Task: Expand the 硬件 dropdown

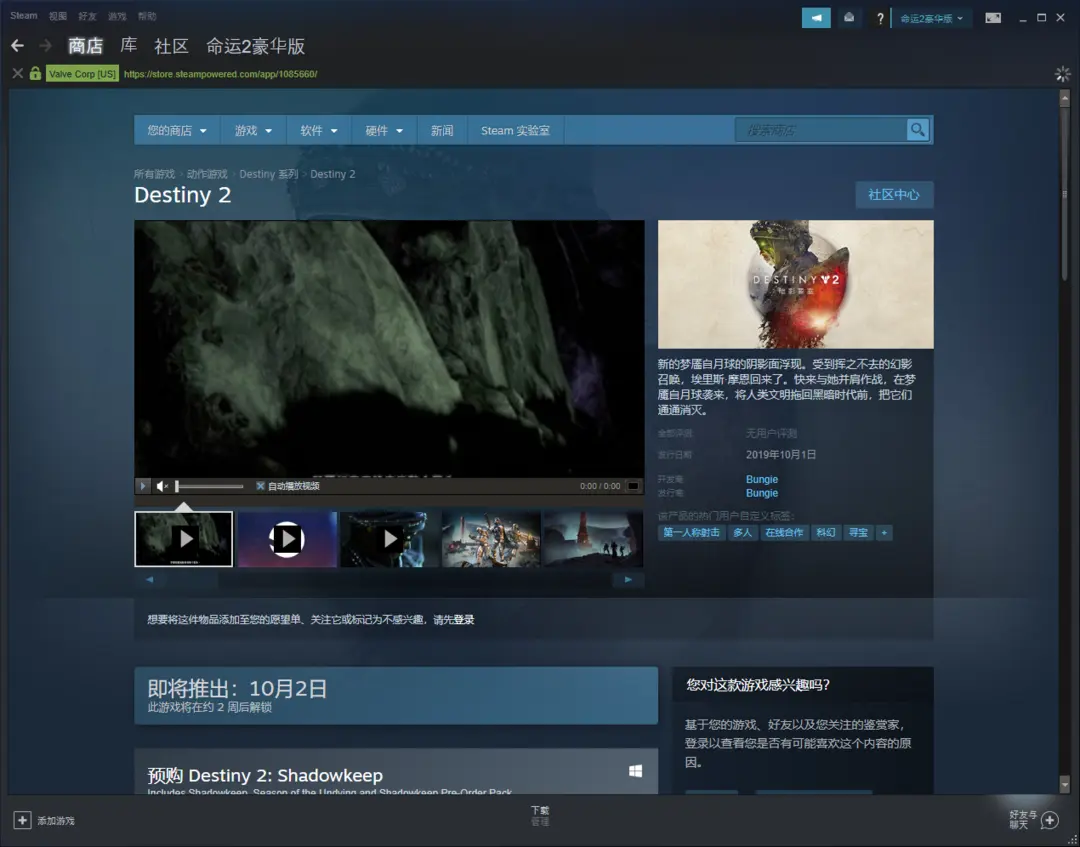Action: pos(384,130)
